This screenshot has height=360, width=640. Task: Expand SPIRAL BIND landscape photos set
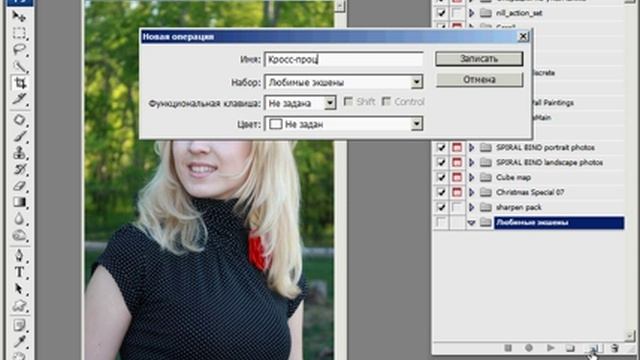(472, 162)
